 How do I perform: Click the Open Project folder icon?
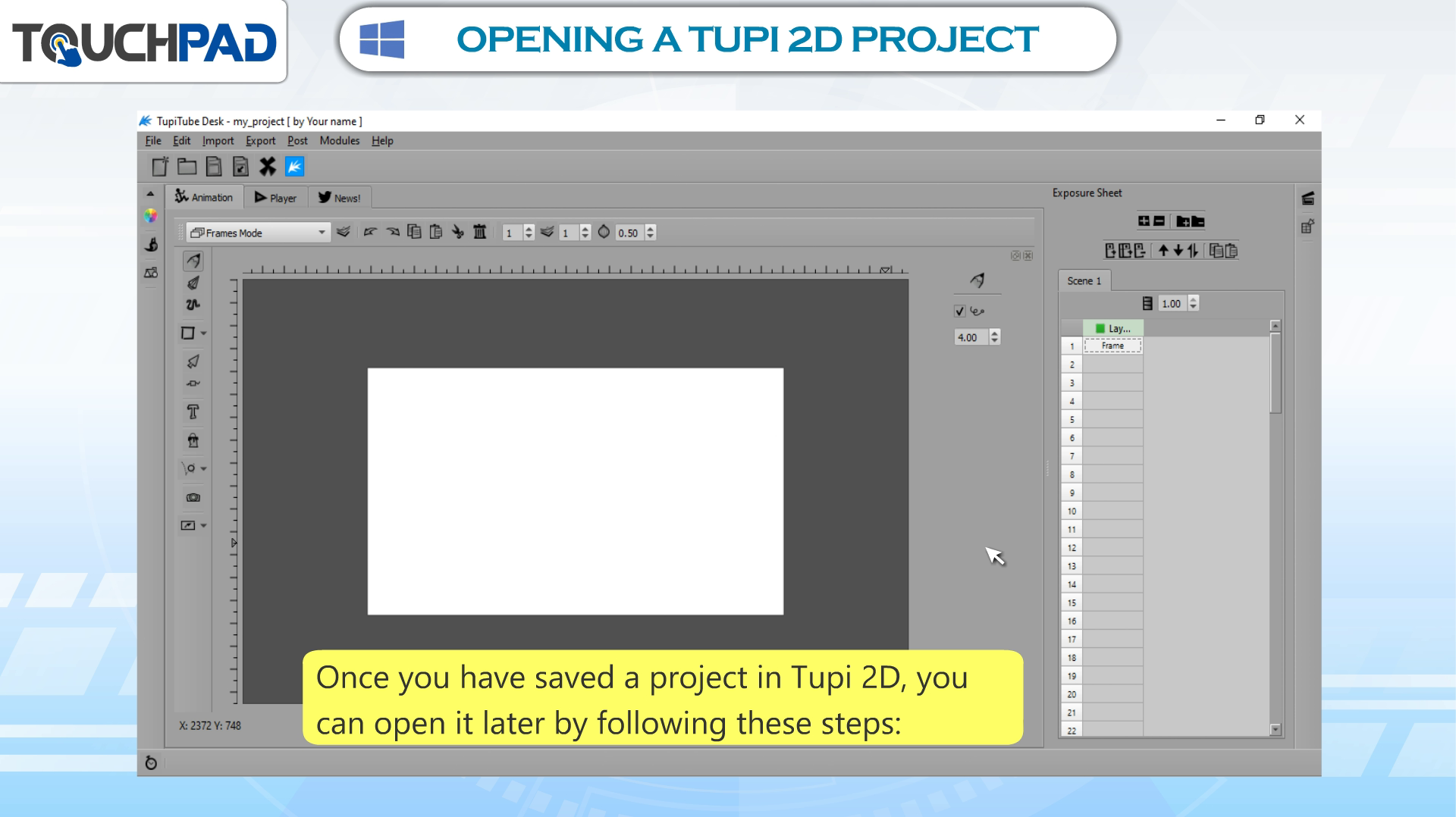click(x=187, y=167)
